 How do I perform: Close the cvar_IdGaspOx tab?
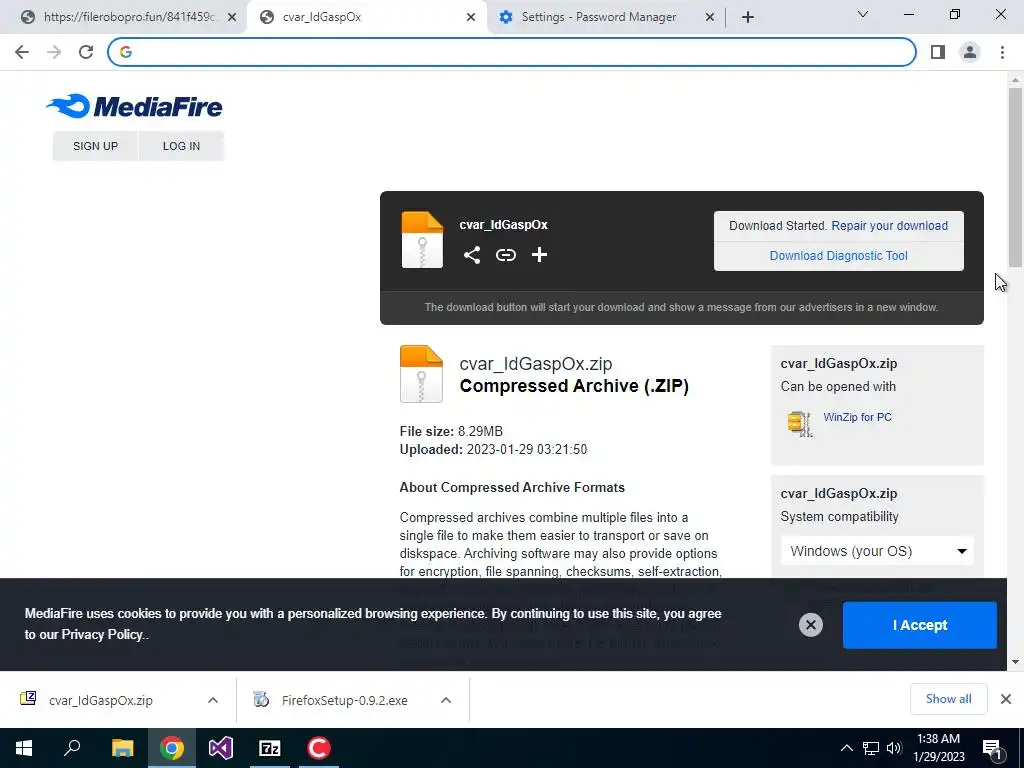[471, 17]
